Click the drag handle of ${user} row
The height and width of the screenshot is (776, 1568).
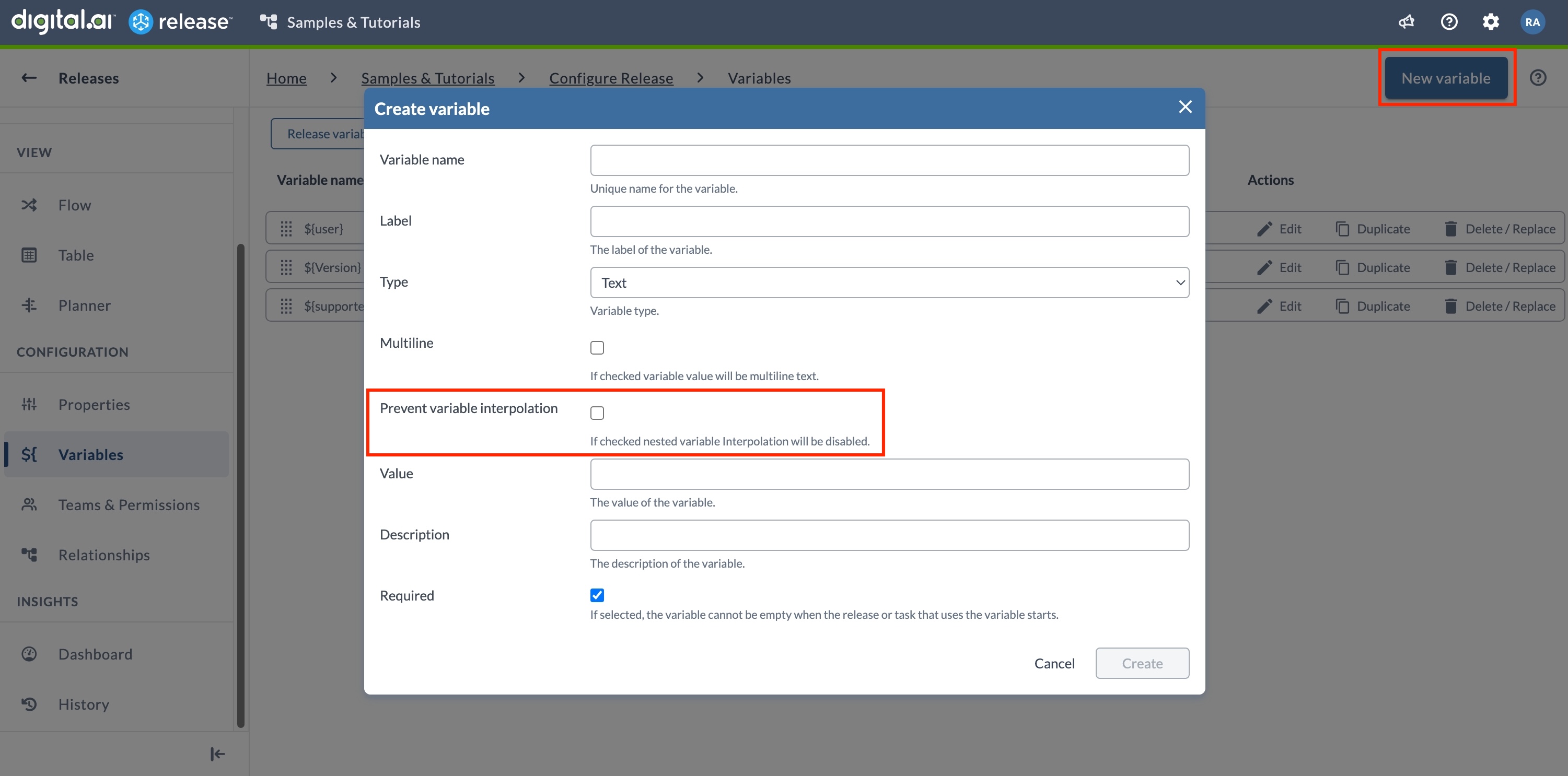tap(286, 229)
